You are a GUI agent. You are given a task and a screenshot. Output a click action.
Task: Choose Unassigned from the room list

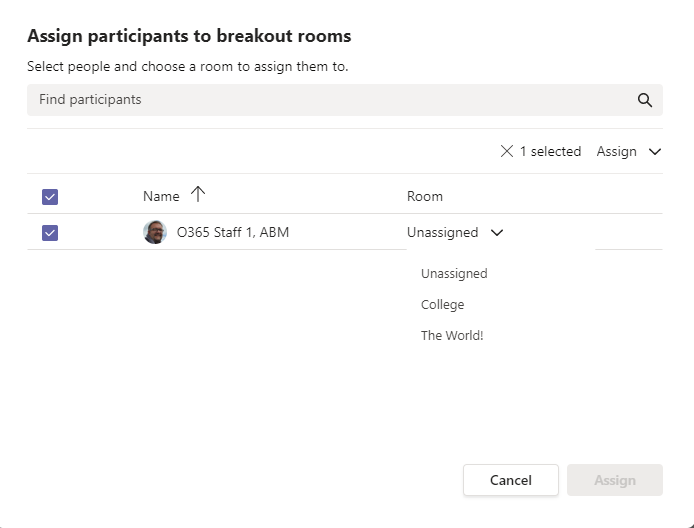pos(454,273)
